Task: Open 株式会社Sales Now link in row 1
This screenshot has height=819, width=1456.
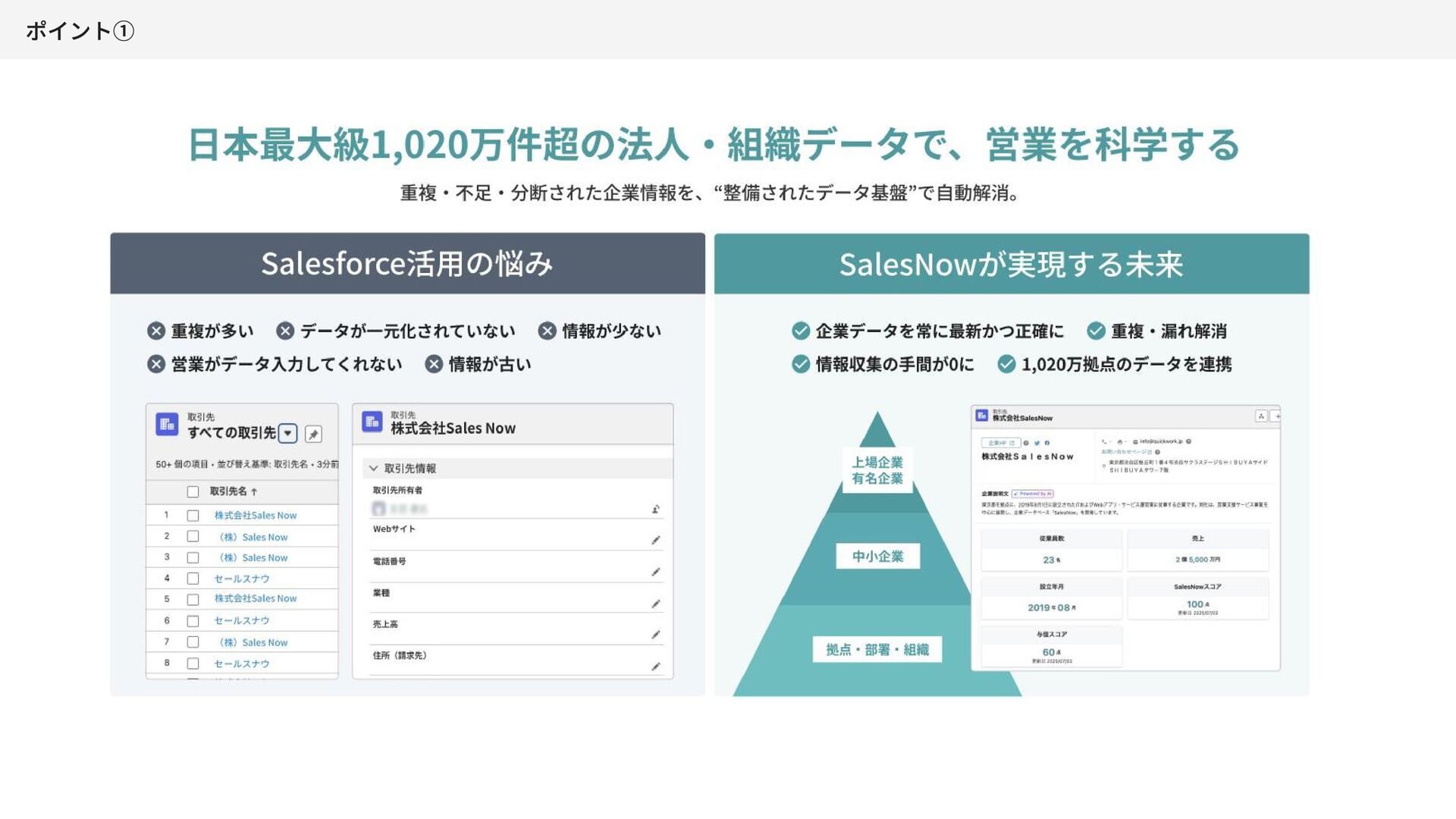Action: (256, 516)
